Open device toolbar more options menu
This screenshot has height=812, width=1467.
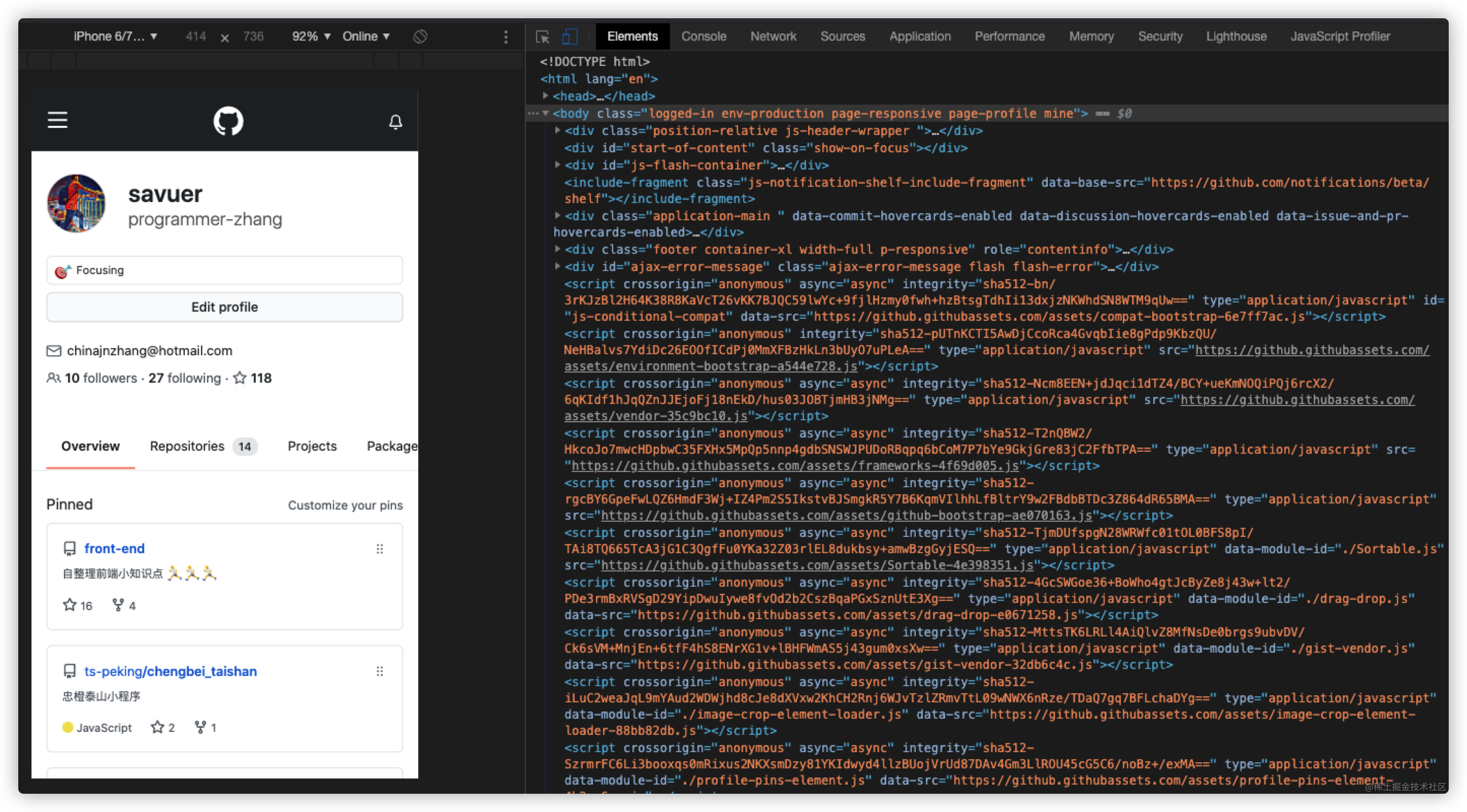pos(506,37)
